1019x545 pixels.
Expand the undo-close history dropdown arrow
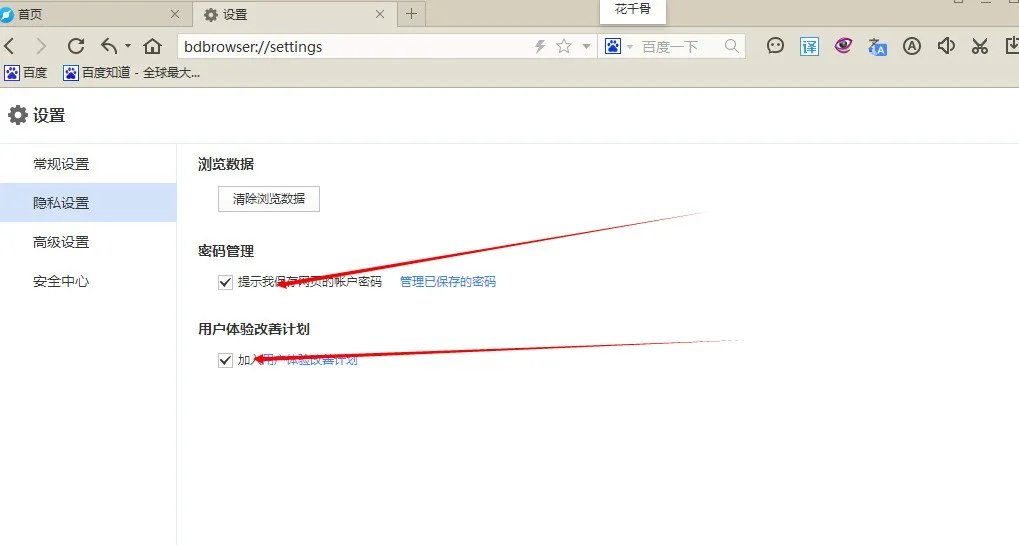click(128, 47)
